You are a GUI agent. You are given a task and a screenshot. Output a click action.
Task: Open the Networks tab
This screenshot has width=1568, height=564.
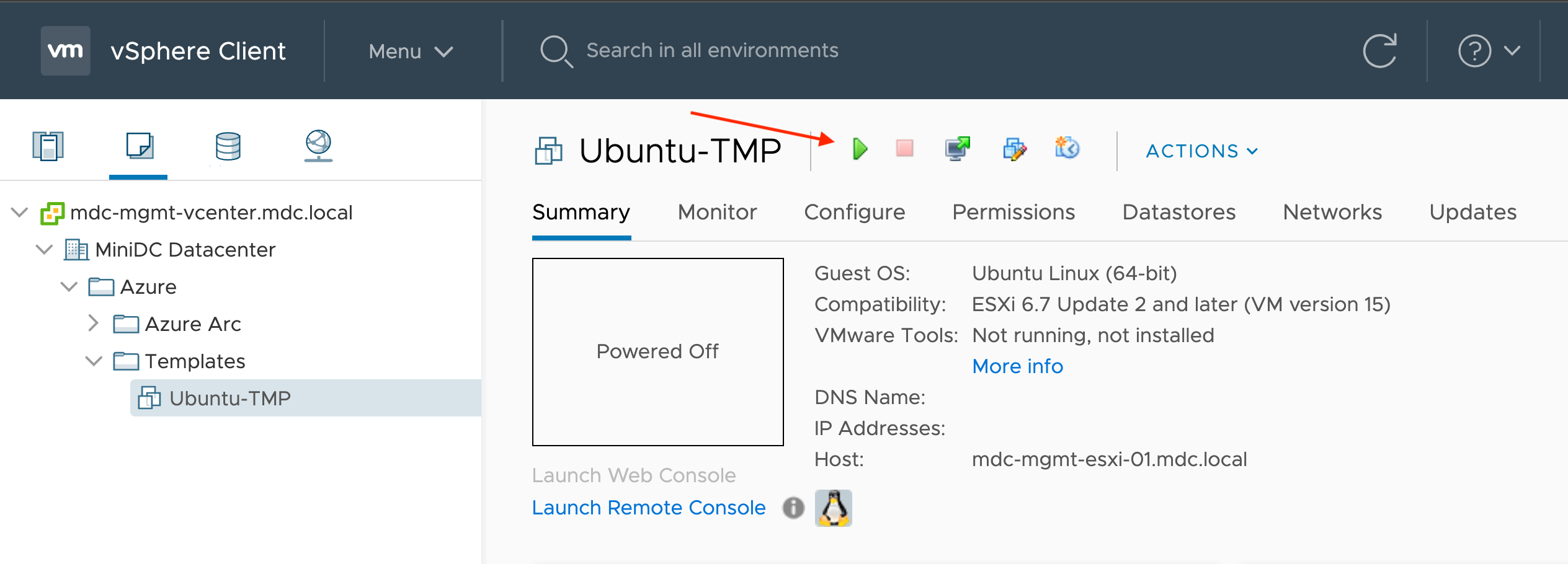[x=1332, y=213]
